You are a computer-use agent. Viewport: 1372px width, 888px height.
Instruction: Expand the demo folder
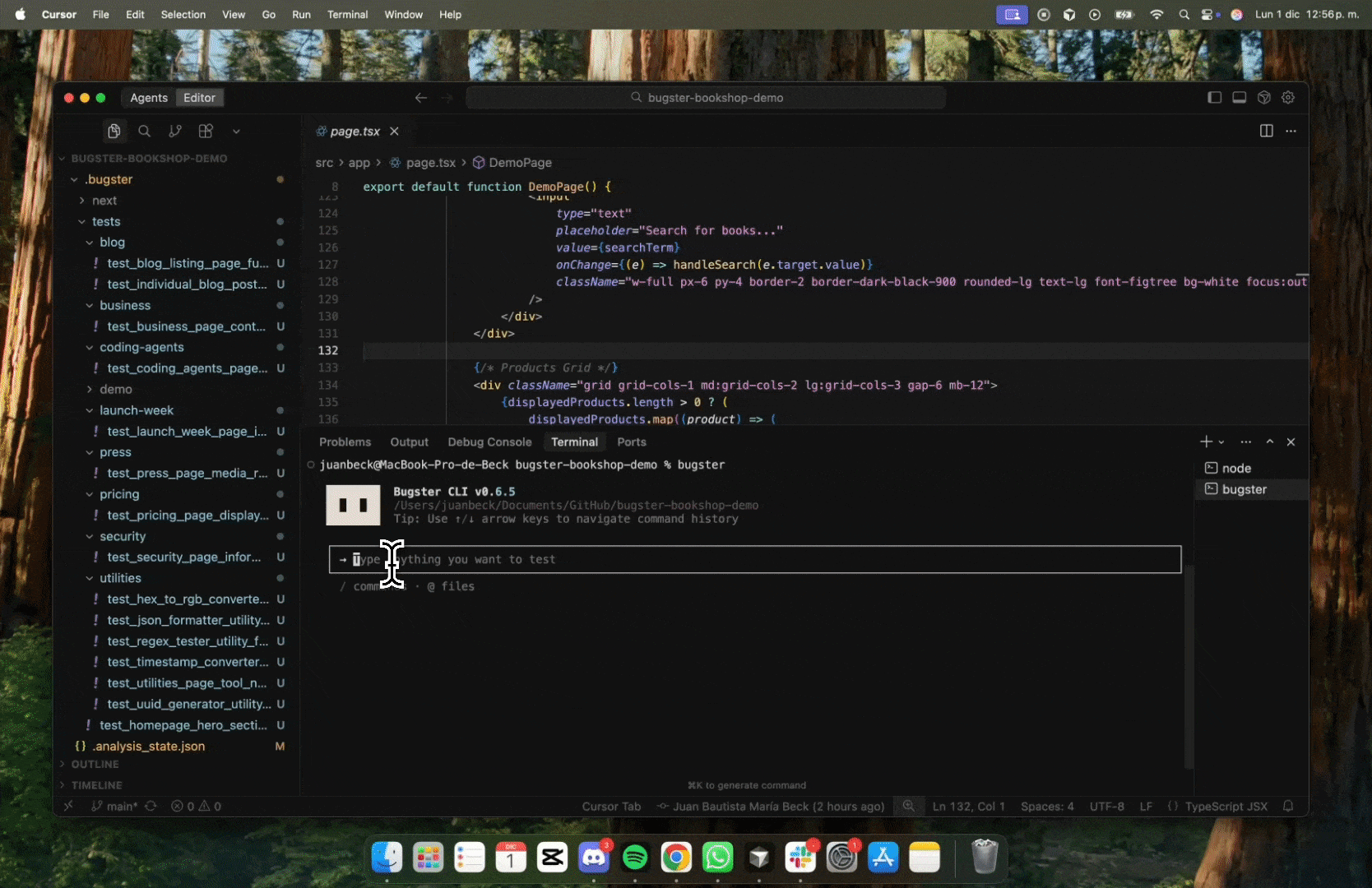pyautogui.click(x=115, y=390)
